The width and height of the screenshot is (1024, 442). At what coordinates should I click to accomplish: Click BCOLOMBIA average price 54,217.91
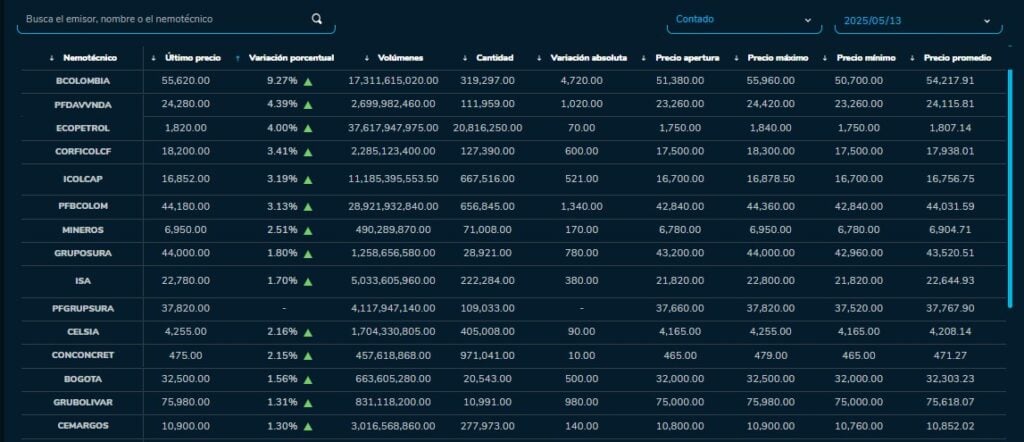[950, 81]
